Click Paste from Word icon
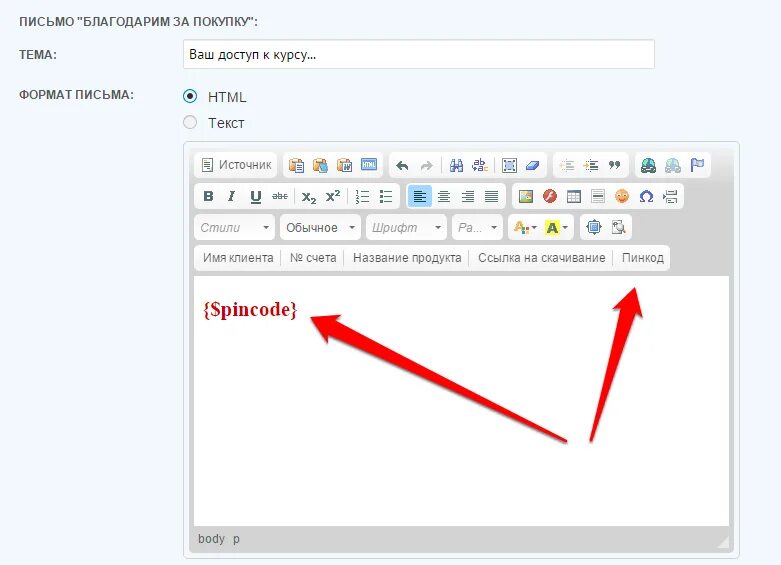 tap(344, 165)
